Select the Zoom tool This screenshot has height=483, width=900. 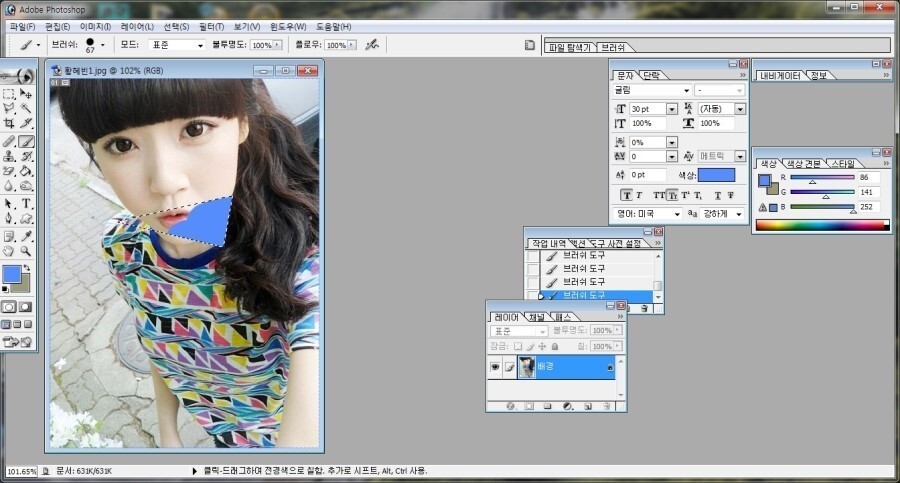click(26, 251)
